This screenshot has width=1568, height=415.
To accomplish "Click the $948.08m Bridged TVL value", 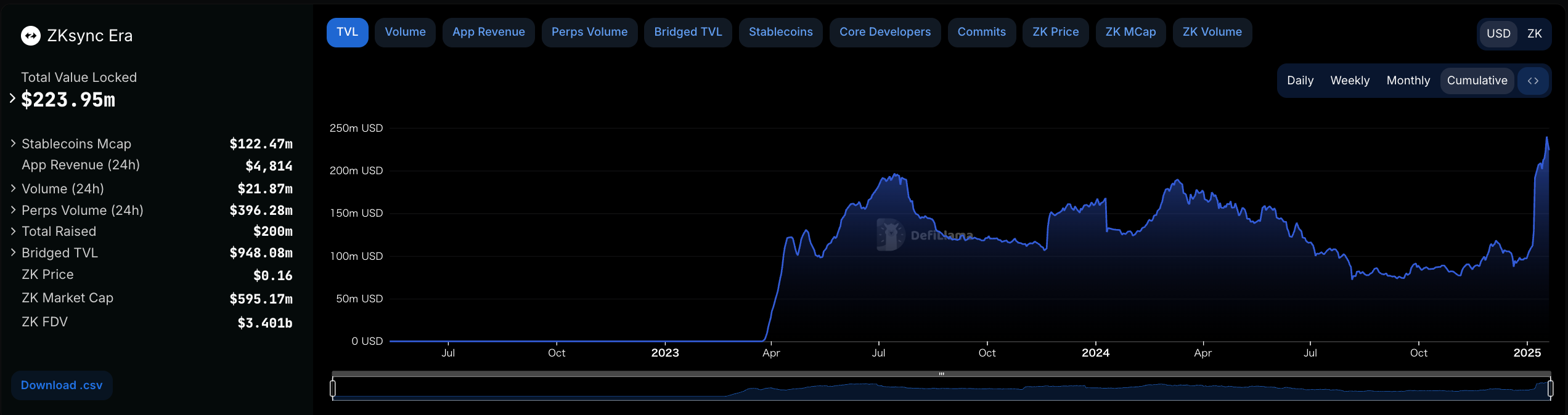I will [x=261, y=252].
